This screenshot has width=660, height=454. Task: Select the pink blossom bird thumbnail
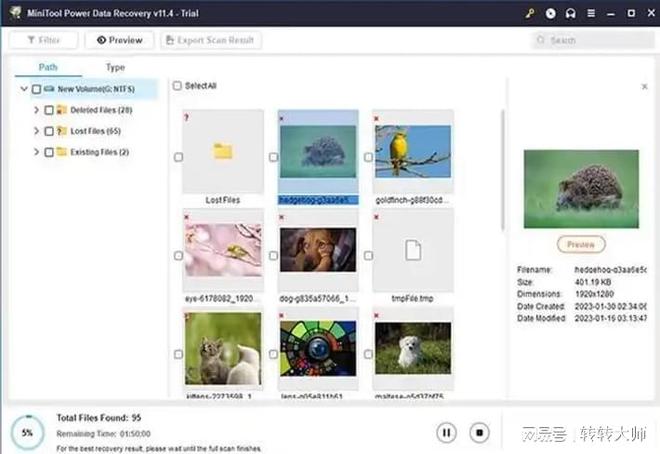point(223,250)
